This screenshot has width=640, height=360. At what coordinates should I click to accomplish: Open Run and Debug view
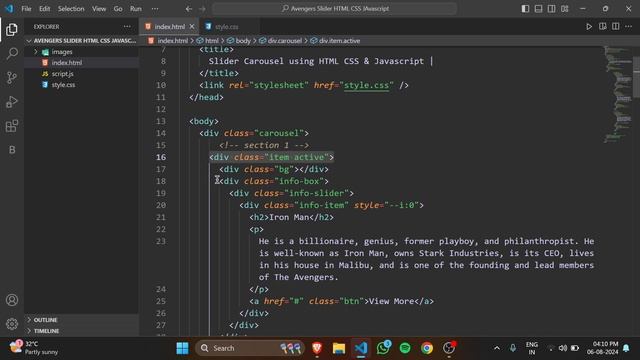tap(12, 102)
